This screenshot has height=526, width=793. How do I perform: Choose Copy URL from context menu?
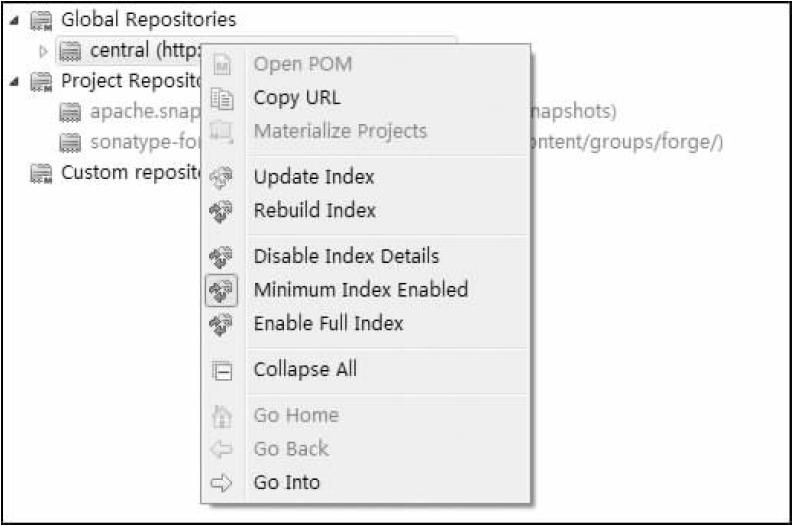[296, 98]
